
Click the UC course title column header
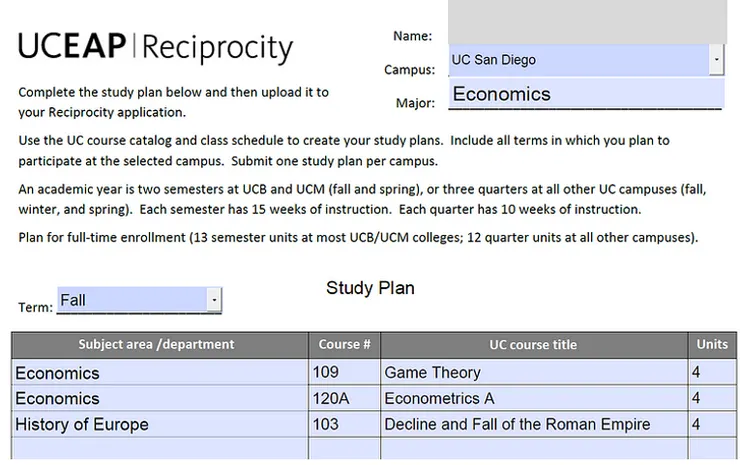point(533,345)
